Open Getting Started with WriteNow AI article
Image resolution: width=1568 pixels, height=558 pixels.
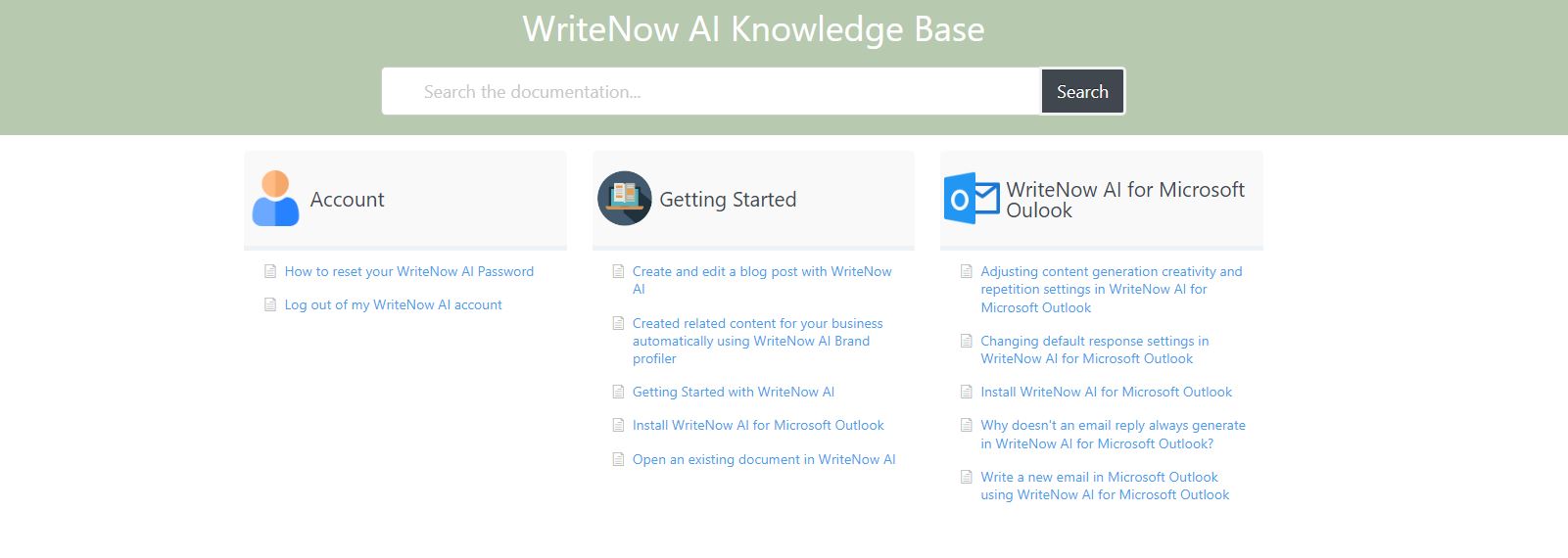tap(733, 392)
